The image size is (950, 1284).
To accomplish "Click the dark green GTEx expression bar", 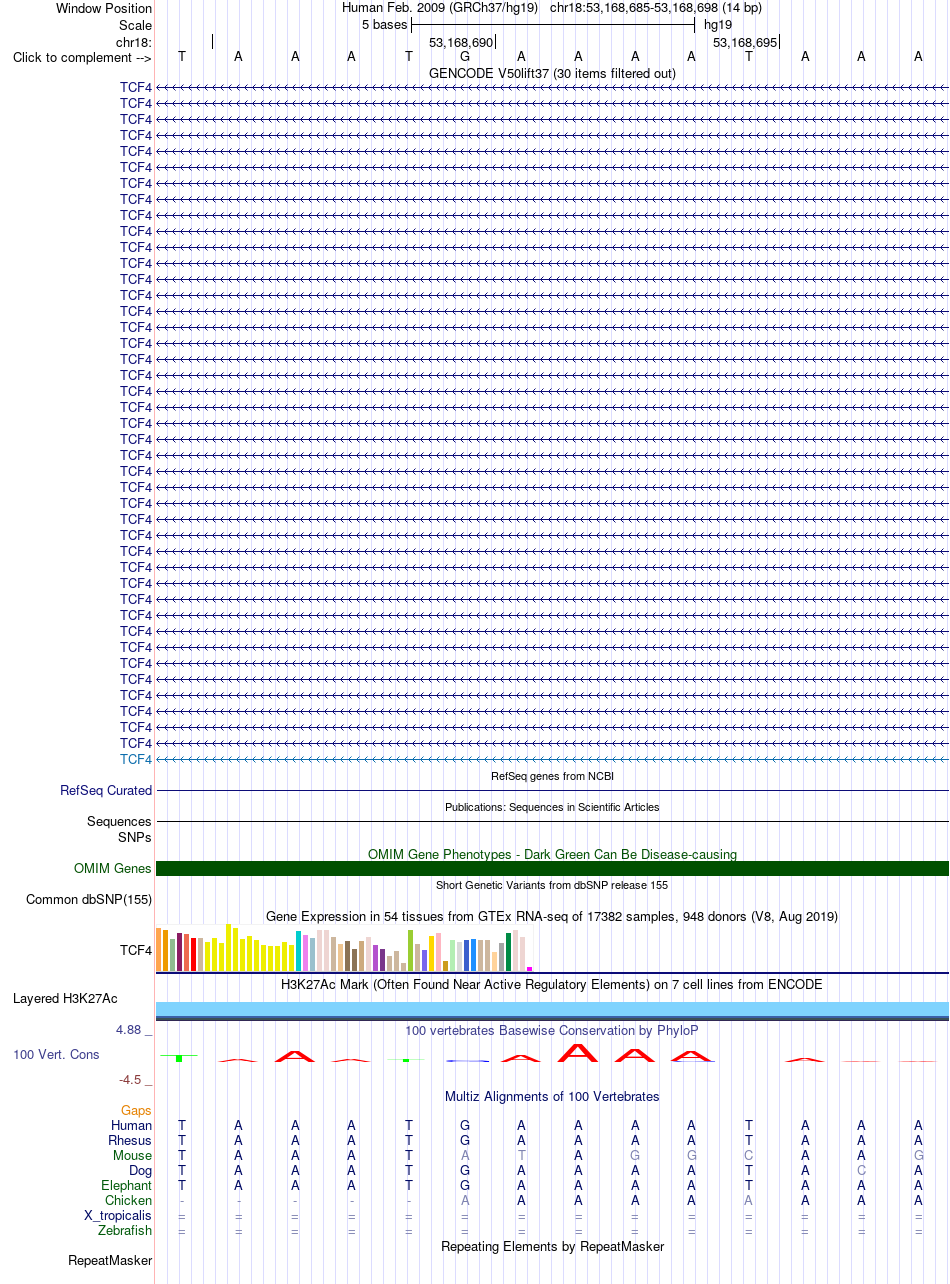I will 509,952.
